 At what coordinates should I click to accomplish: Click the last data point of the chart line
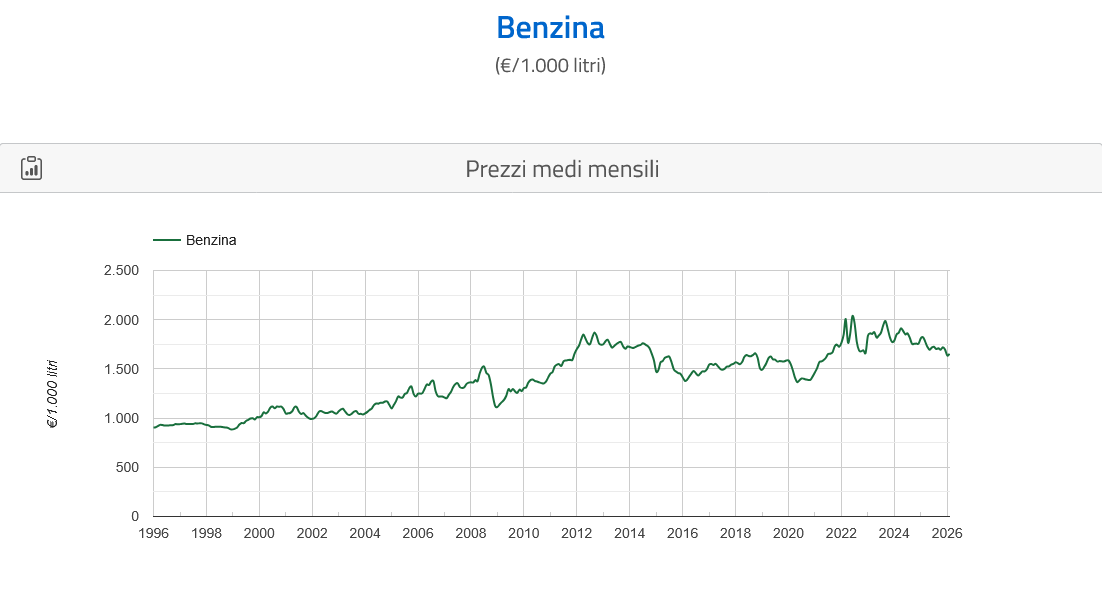point(948,355)
